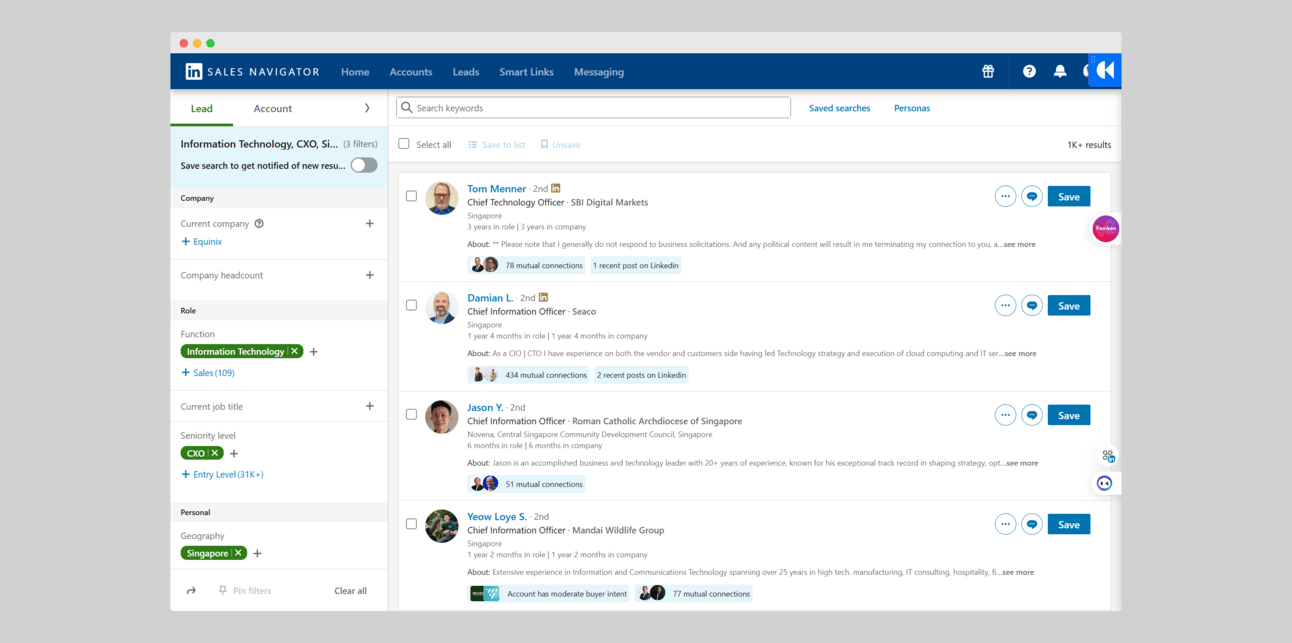
Task: Click the Current company help icon
Action: tap(259, 224)
